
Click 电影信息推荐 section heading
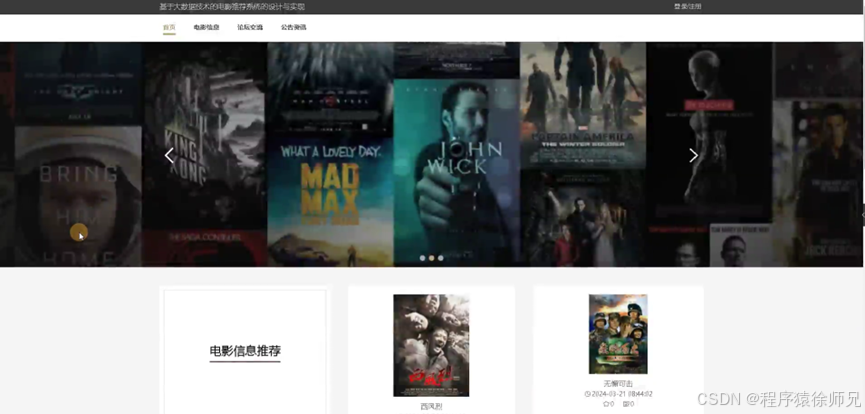[x=245, y=351]
